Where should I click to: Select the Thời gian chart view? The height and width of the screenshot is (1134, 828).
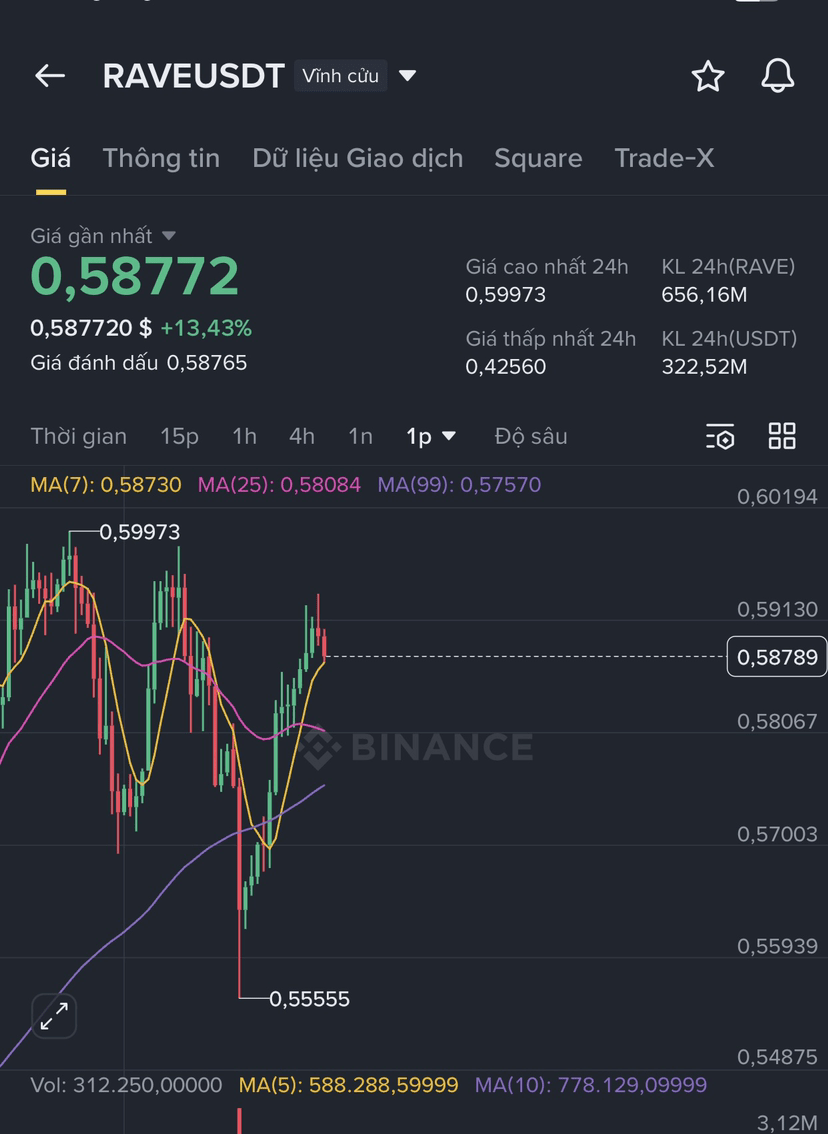[x=79, y=436]
